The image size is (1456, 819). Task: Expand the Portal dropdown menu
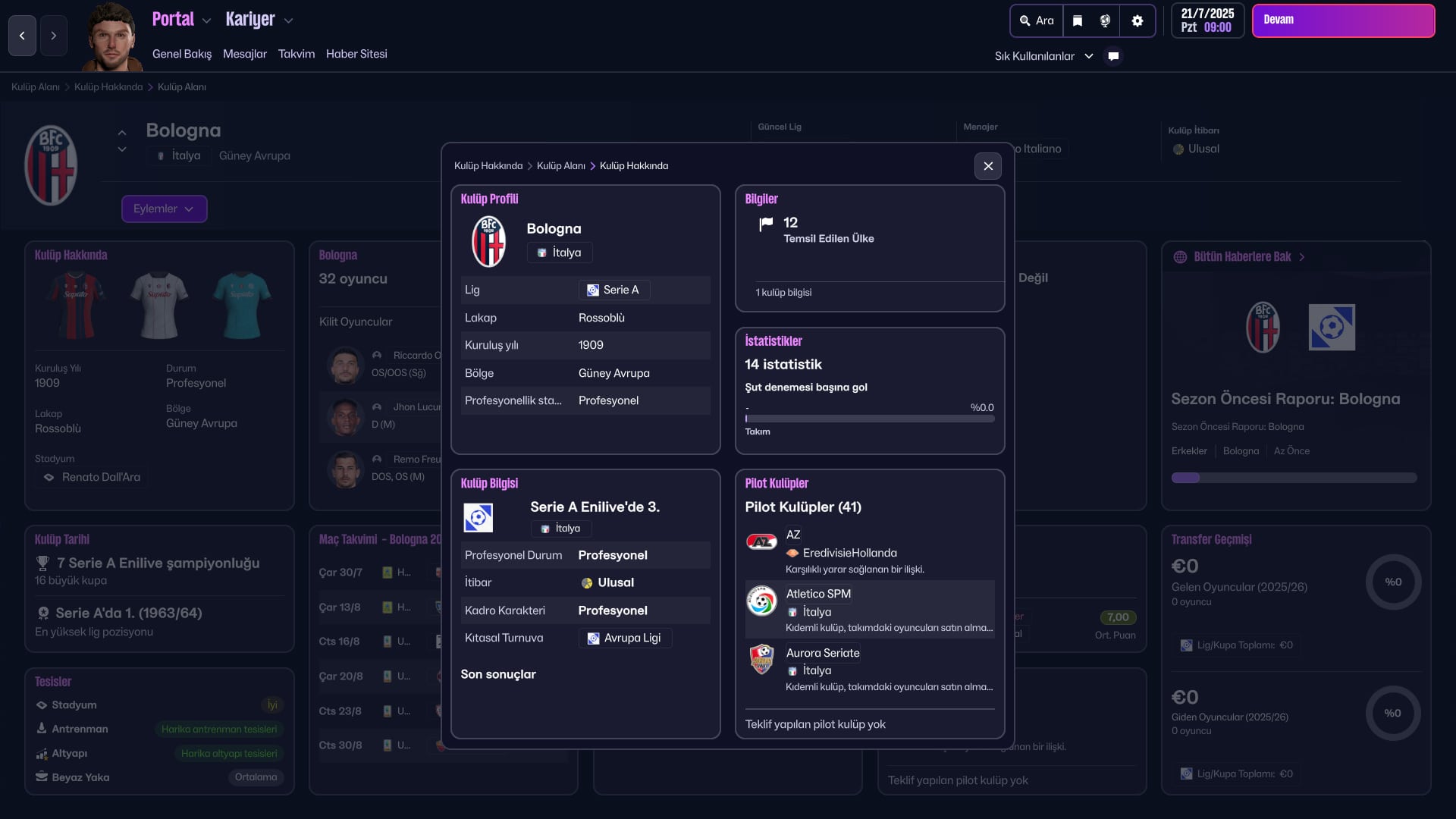pos(181,20)
